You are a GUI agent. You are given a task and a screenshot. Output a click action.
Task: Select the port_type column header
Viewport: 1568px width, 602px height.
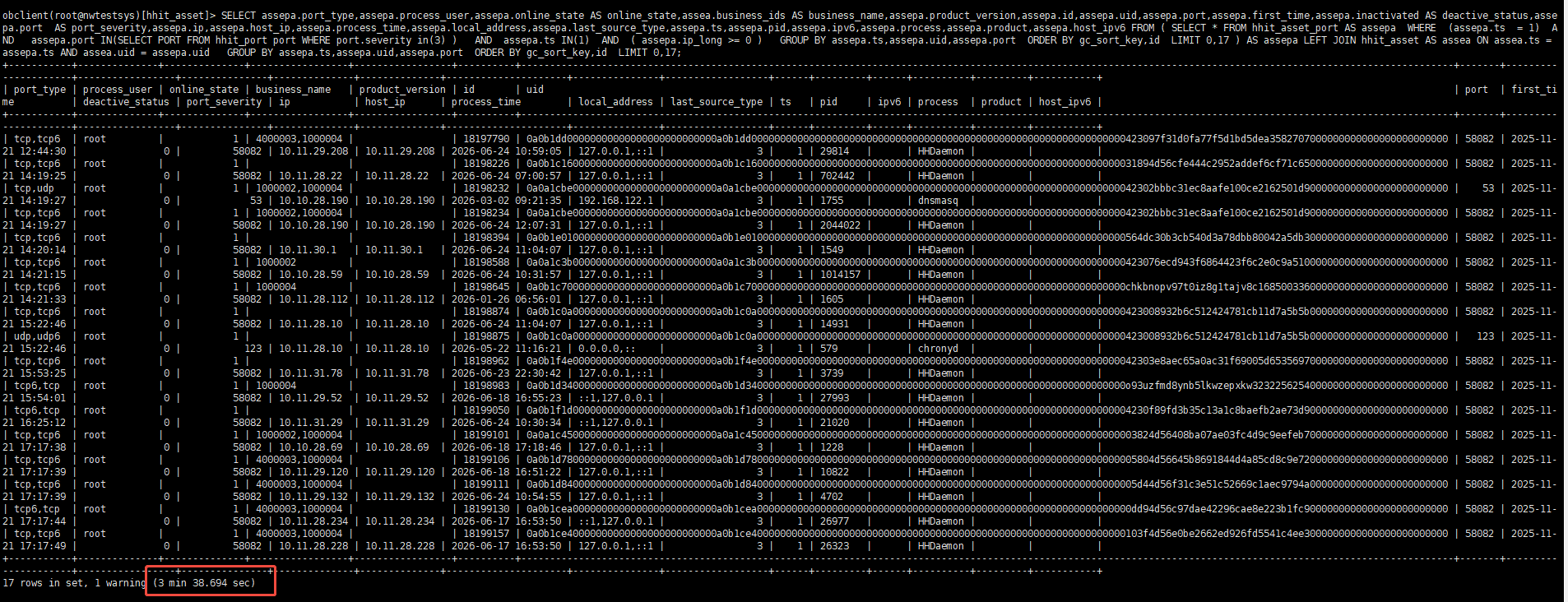[x=39, y=90]
